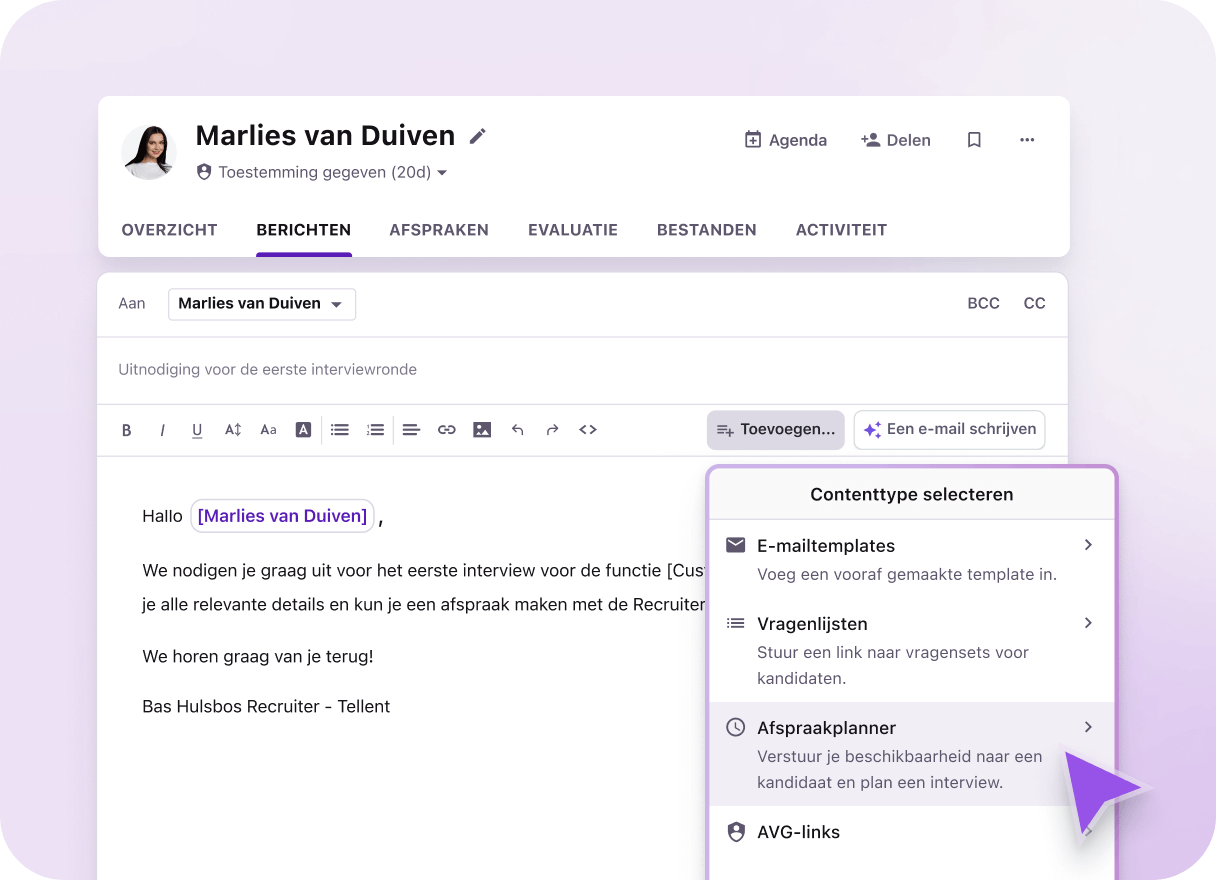Open the recipient dropdown showing Marlies van Duiven

click(262, 304)
